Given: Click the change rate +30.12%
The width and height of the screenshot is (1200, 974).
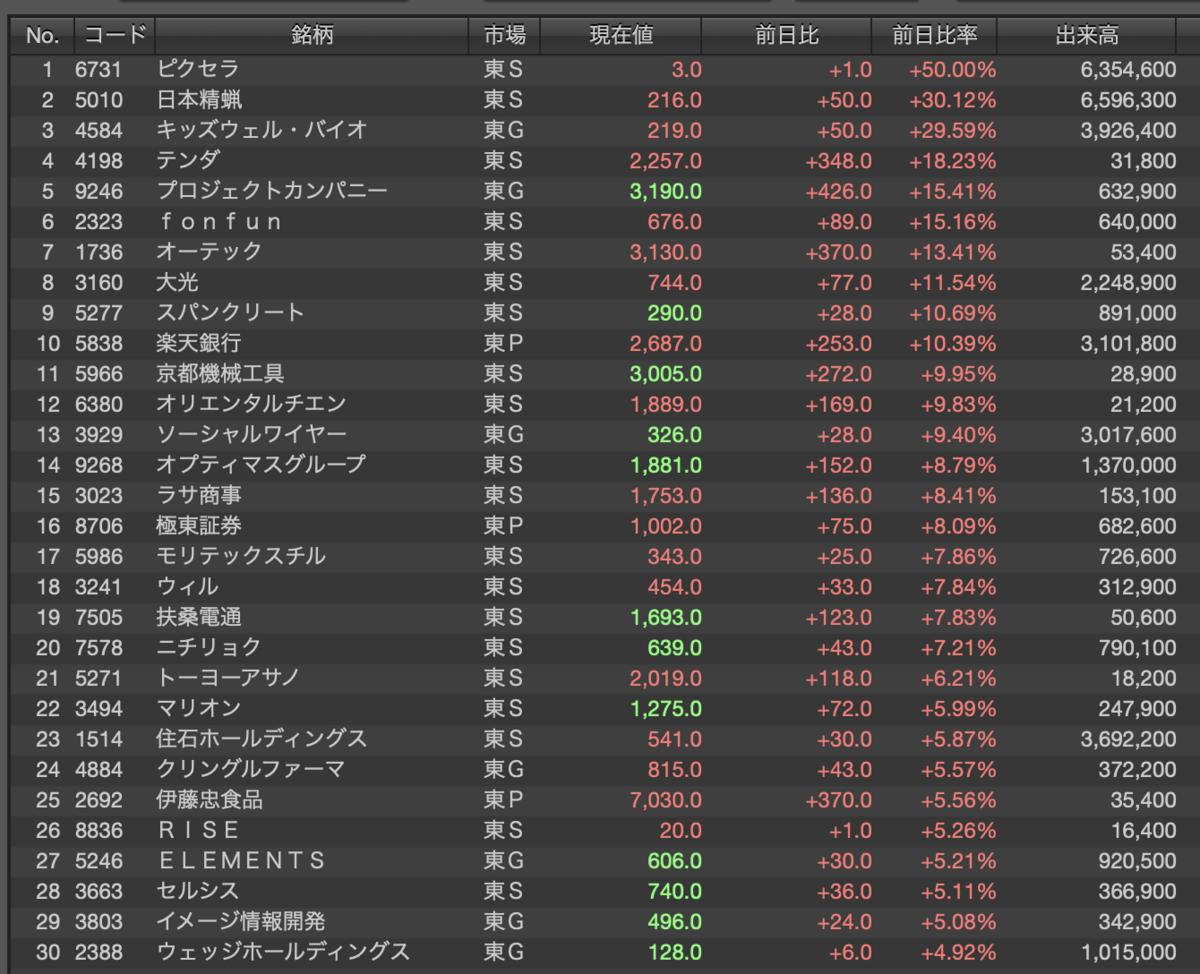Looking at the screenshot, I should click(x=952, y=100).
